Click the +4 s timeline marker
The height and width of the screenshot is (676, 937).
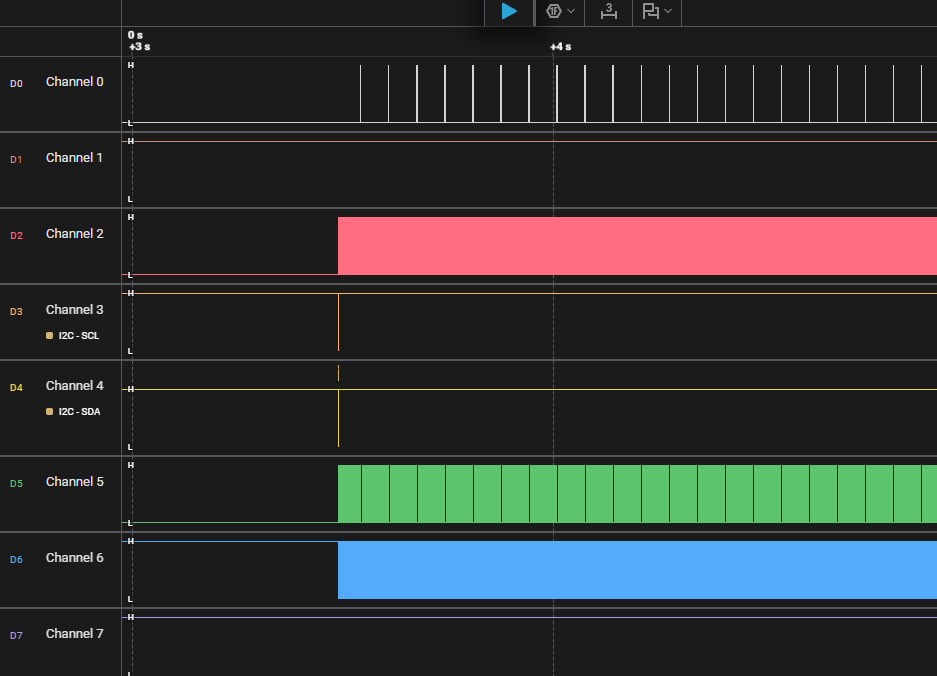coord(561,47)
